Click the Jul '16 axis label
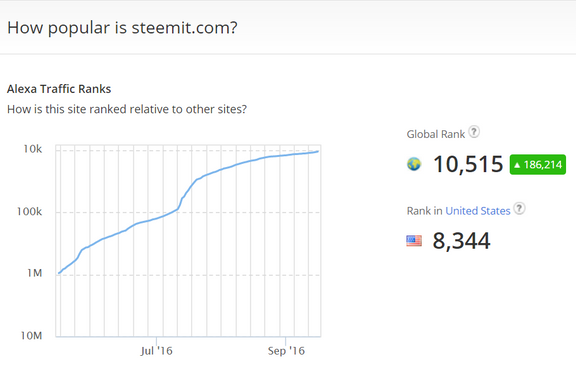 click(x=156, y=351)
